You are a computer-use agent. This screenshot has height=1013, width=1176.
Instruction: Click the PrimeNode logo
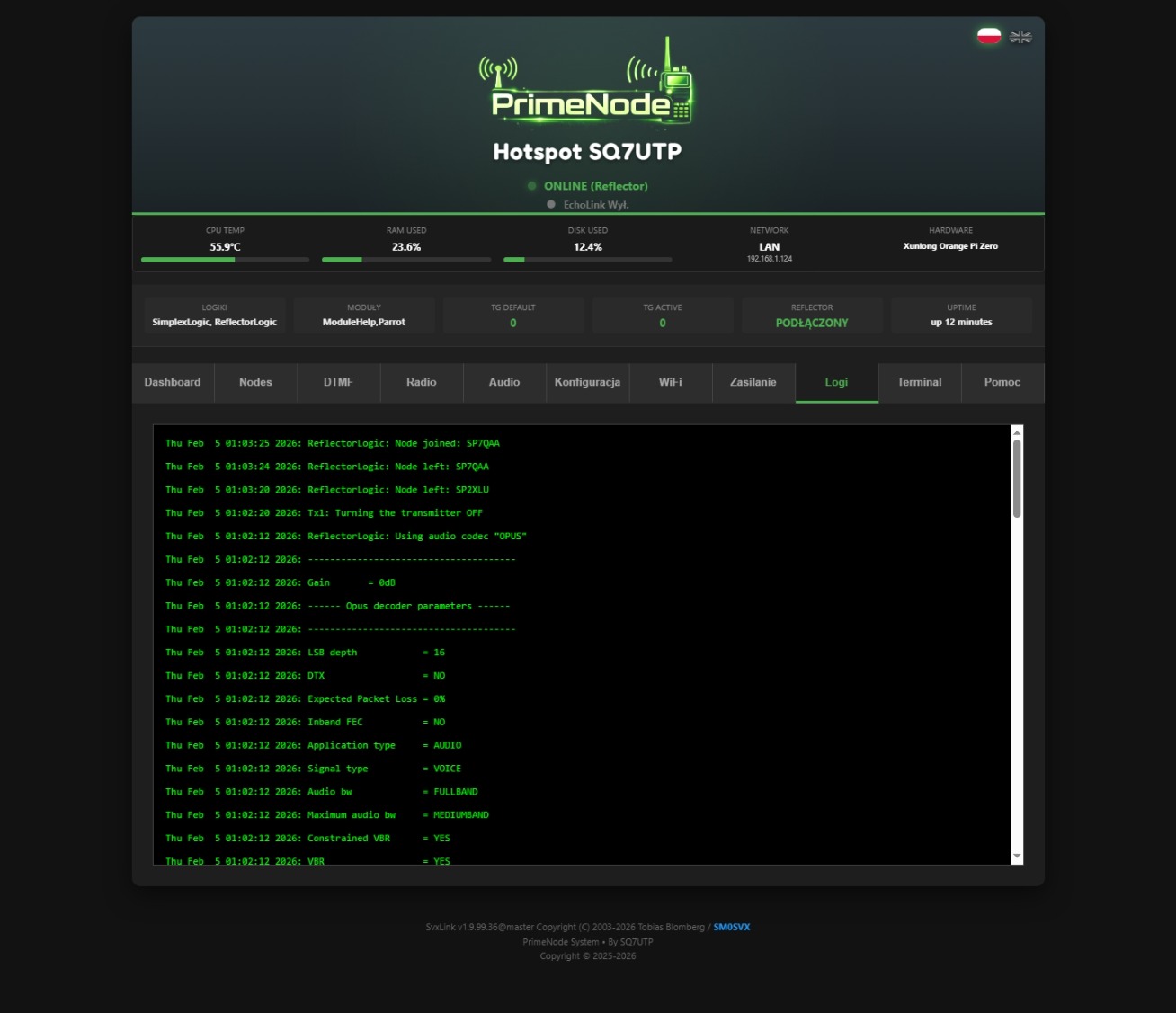(587, 84)
